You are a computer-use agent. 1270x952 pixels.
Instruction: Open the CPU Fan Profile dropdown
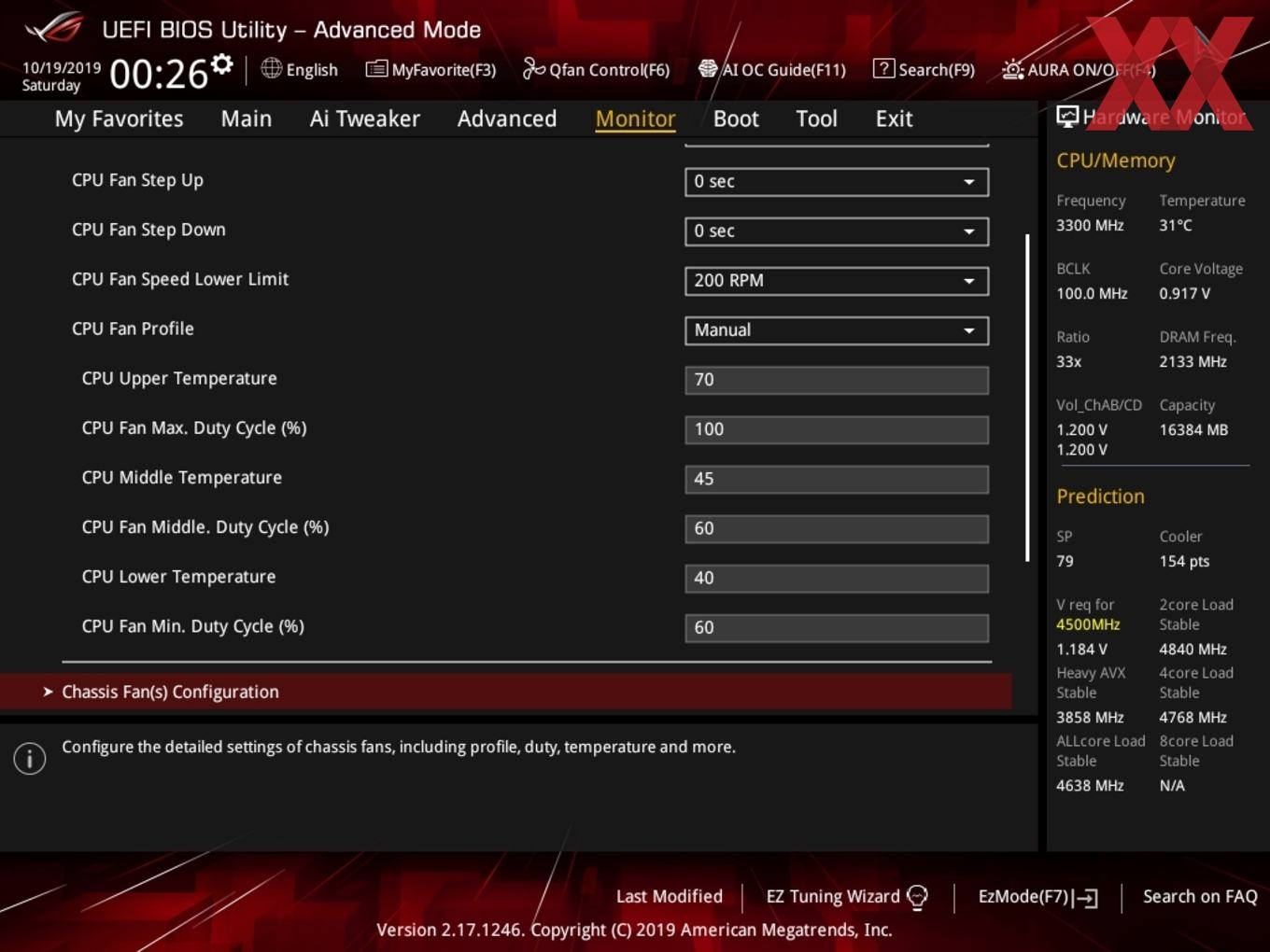tap(837, 330)
